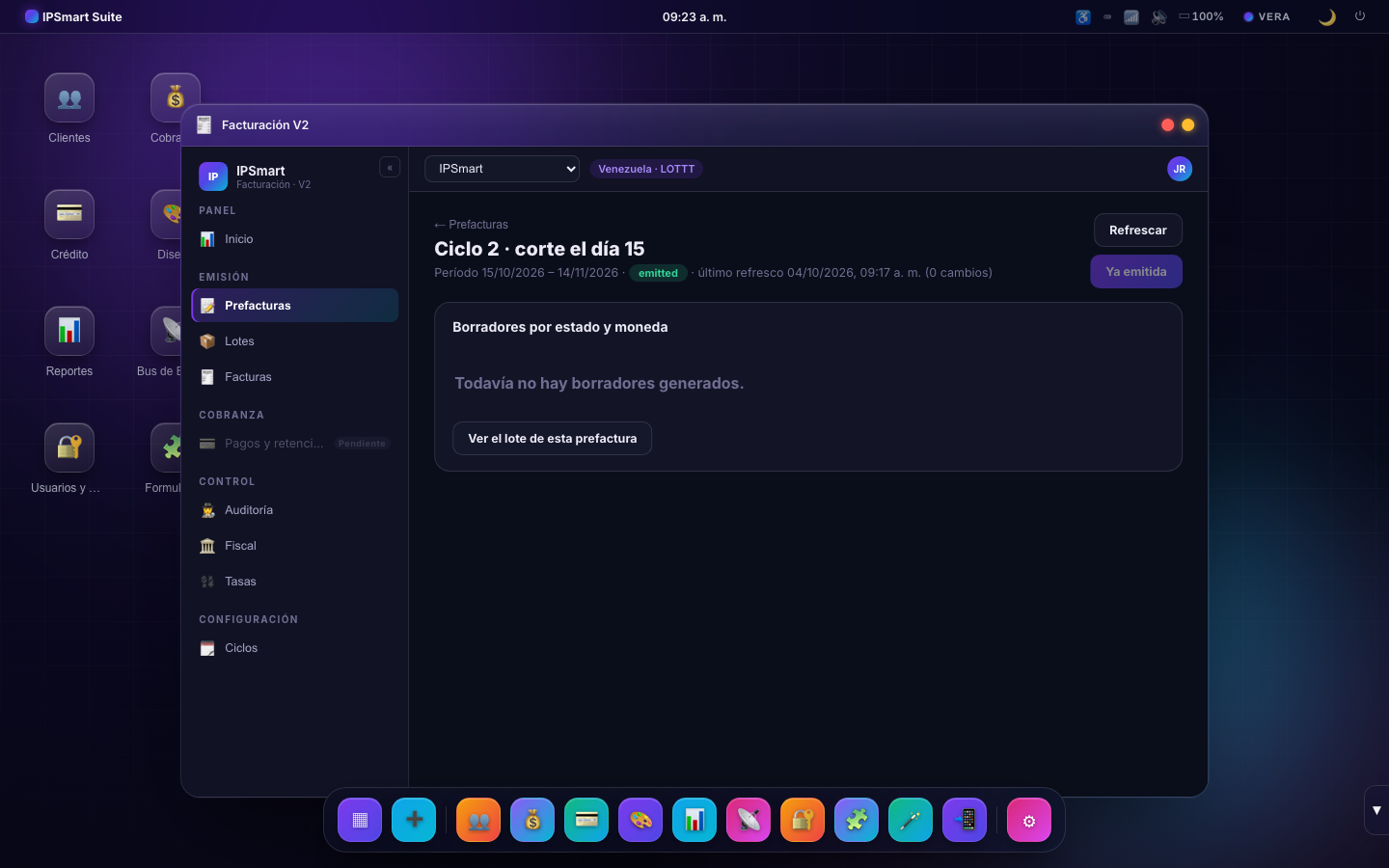Viewport: 1389px width, 868px height.
Task: Click the accessibility icon in the top bar
Action: (1083, 16)
